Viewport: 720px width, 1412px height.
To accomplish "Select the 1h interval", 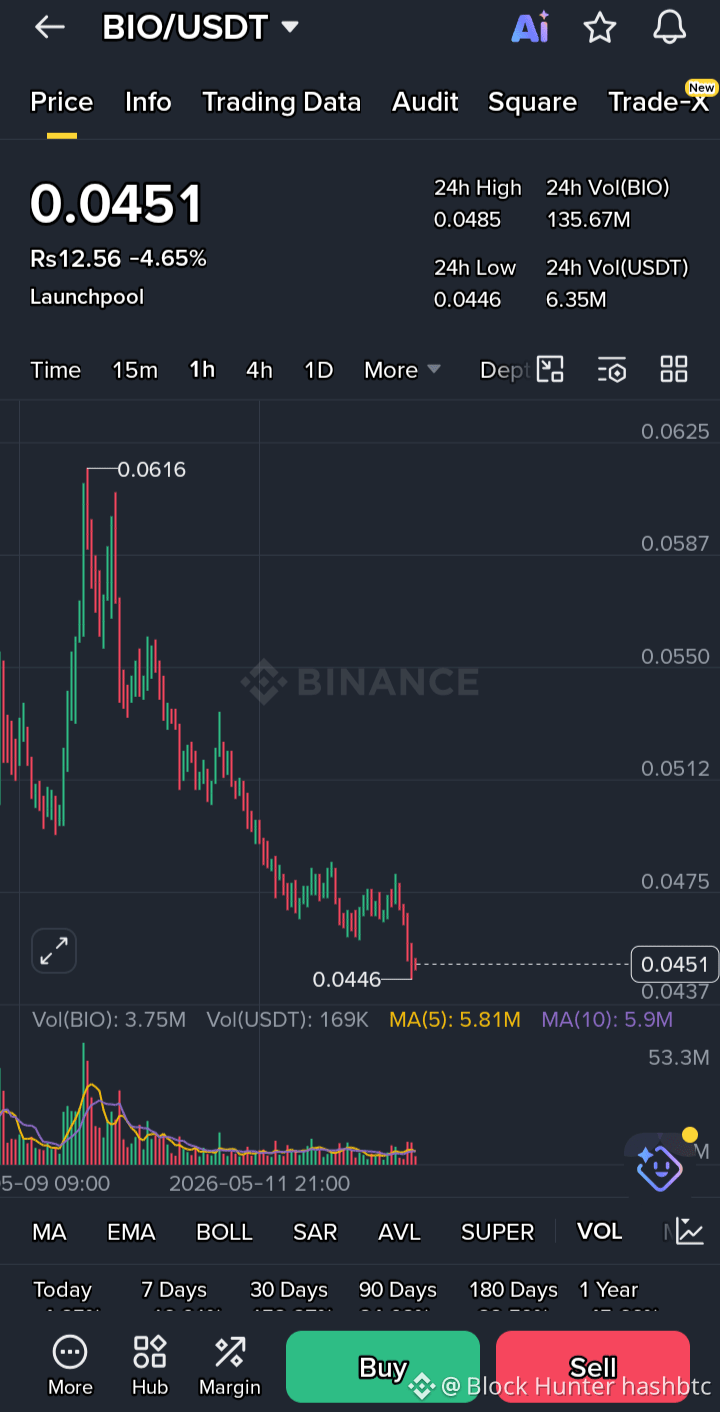I will click(x=202, y=370).
